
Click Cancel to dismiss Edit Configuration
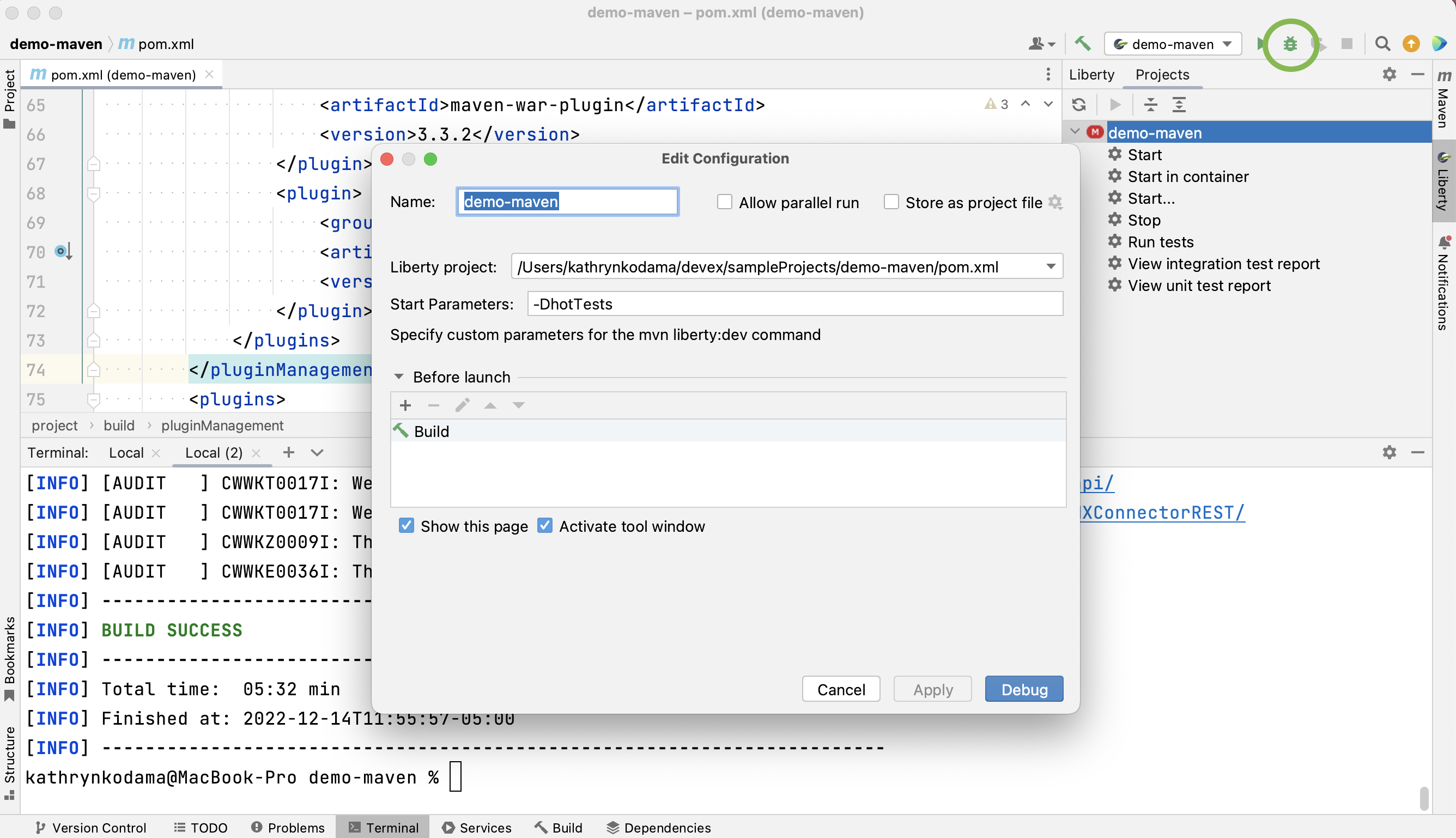coord(841,689)
